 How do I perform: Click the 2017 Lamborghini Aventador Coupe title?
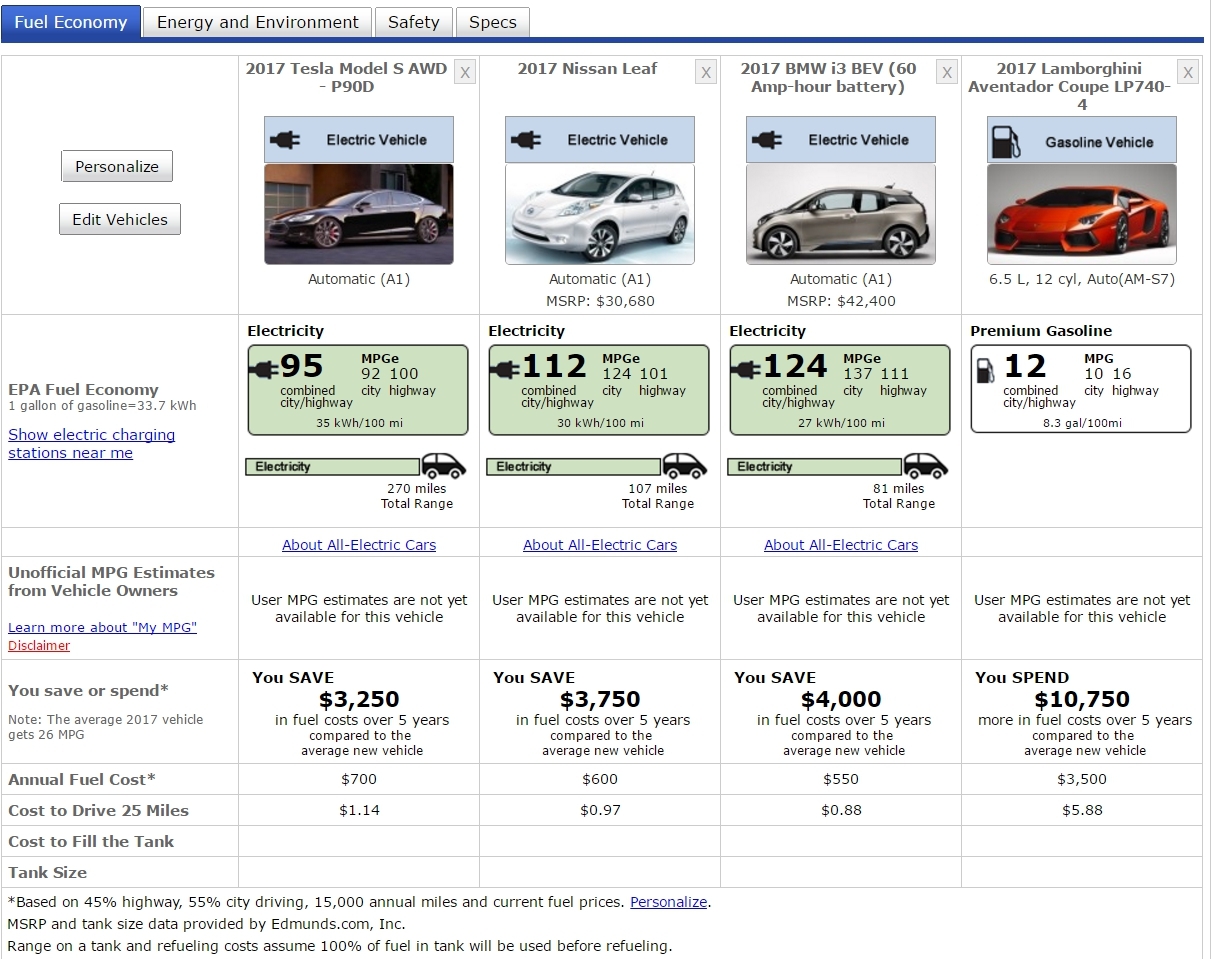[1069, 86]
